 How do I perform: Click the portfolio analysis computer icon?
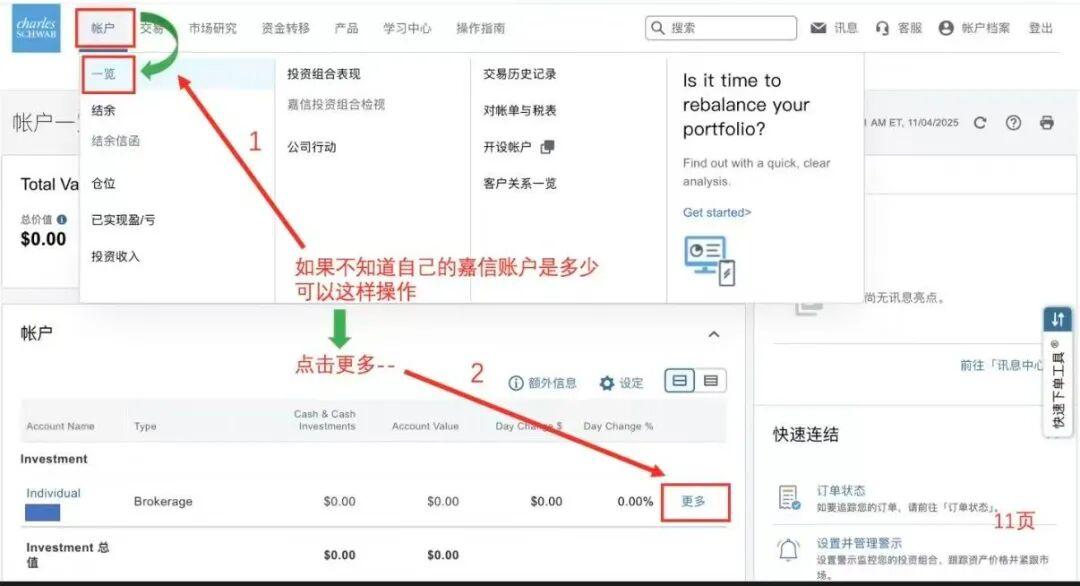point(709,260)
